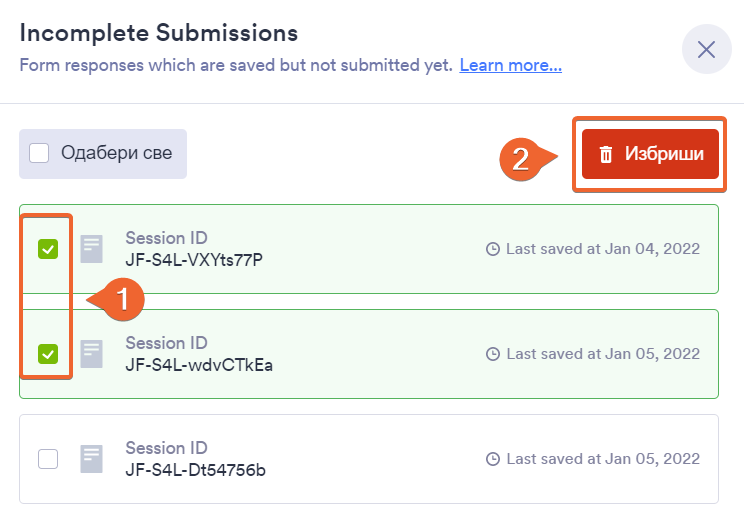Viewport: 744px width, 524px height.
Task: Click the Incomplete Submissions heading
Action: pyautogui.click(x=159, y=33)
